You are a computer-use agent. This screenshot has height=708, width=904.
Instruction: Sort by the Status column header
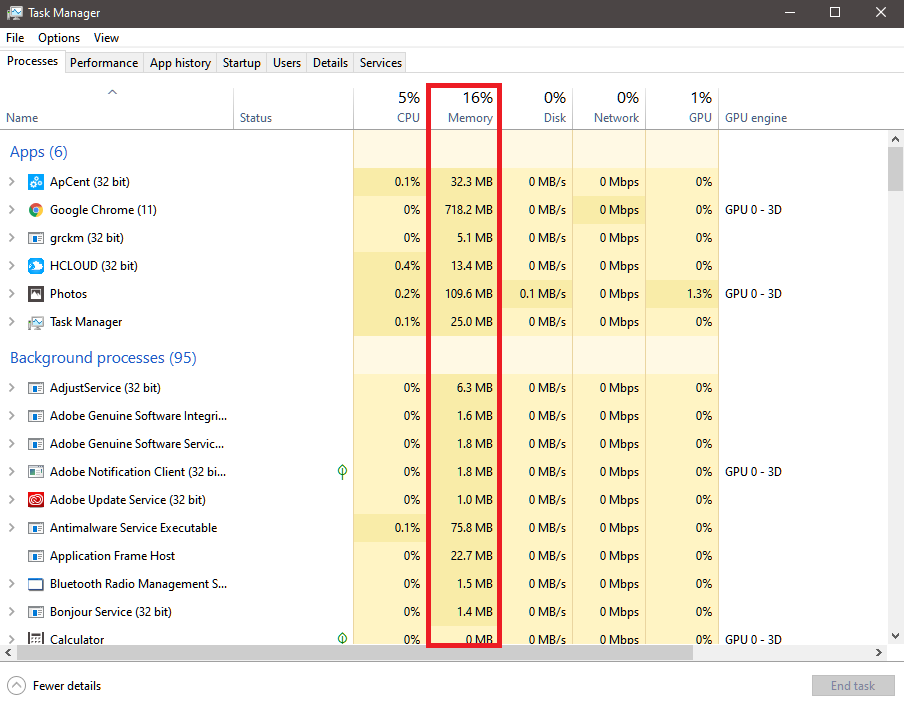pyautogui.click(x=293, y=108)
